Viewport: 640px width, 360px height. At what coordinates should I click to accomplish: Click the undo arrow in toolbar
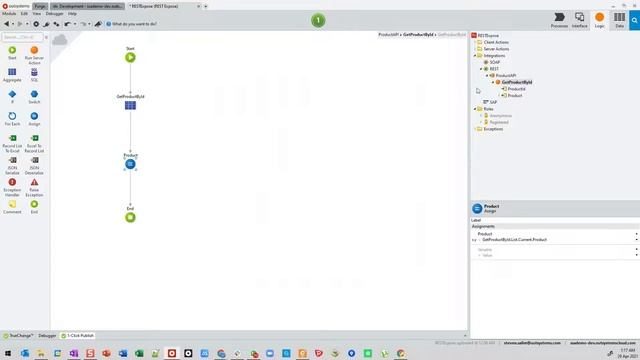click(x=67, y=24)
